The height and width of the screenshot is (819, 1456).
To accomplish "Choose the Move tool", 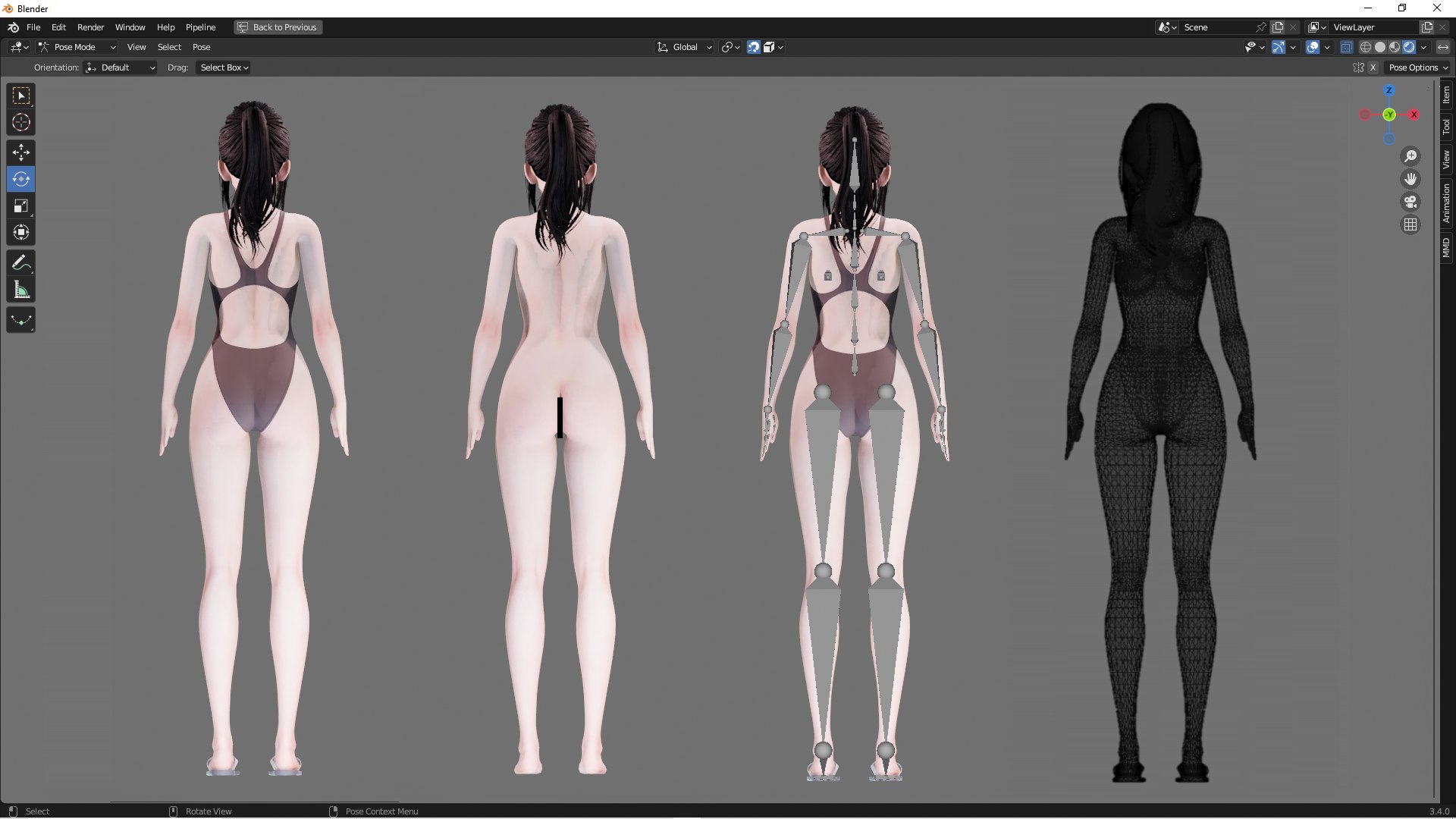I will 21,152.
